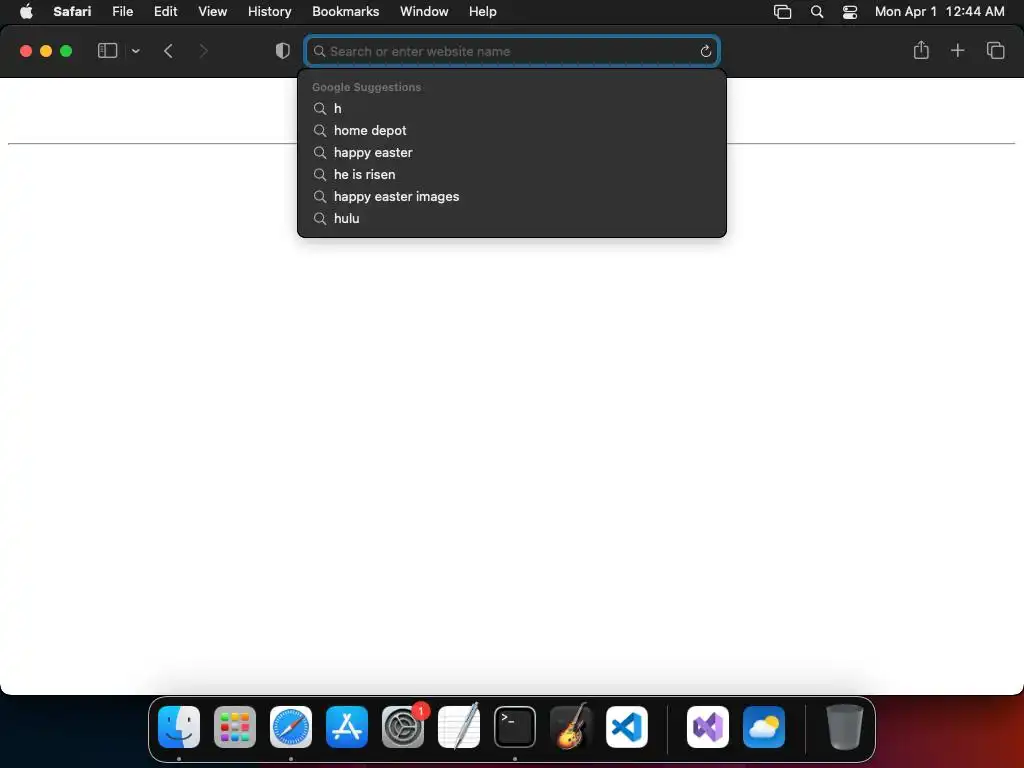The width and height of the screenshot is (1024, 768).
Task: Open the Safari application menu
Action: [72, 12]
